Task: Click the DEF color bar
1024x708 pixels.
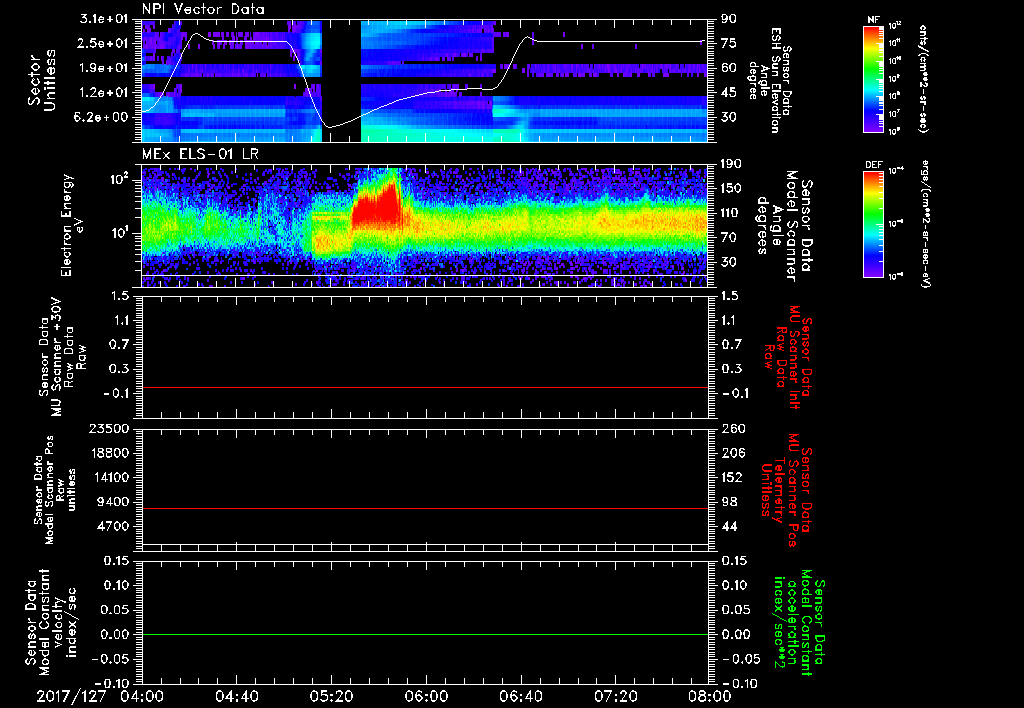Action: [x=873, y=224]
